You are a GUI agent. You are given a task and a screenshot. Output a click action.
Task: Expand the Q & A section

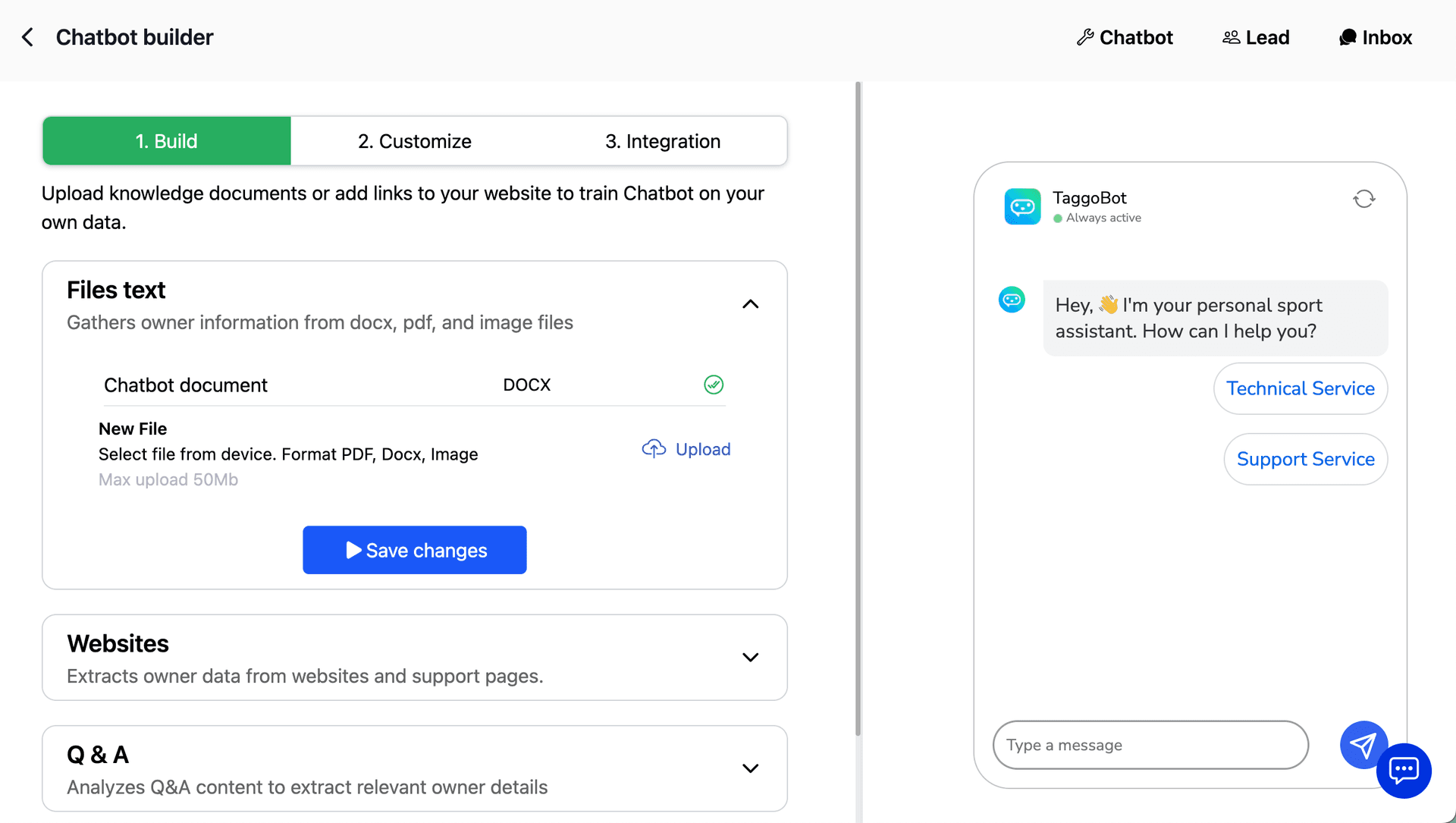point(751,768)
